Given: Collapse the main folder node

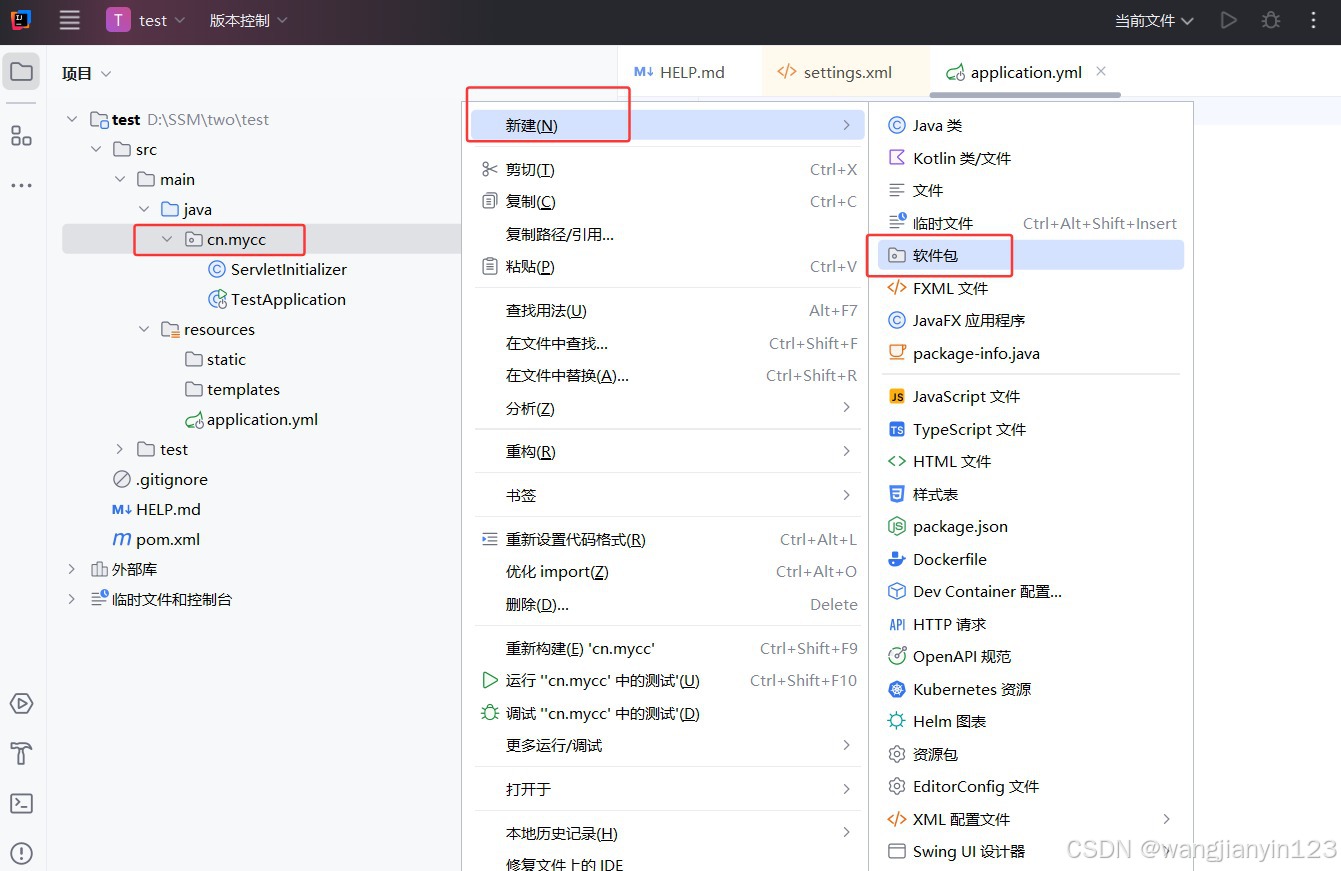Looking at the screenshot, I should click(x=120, y=179).
